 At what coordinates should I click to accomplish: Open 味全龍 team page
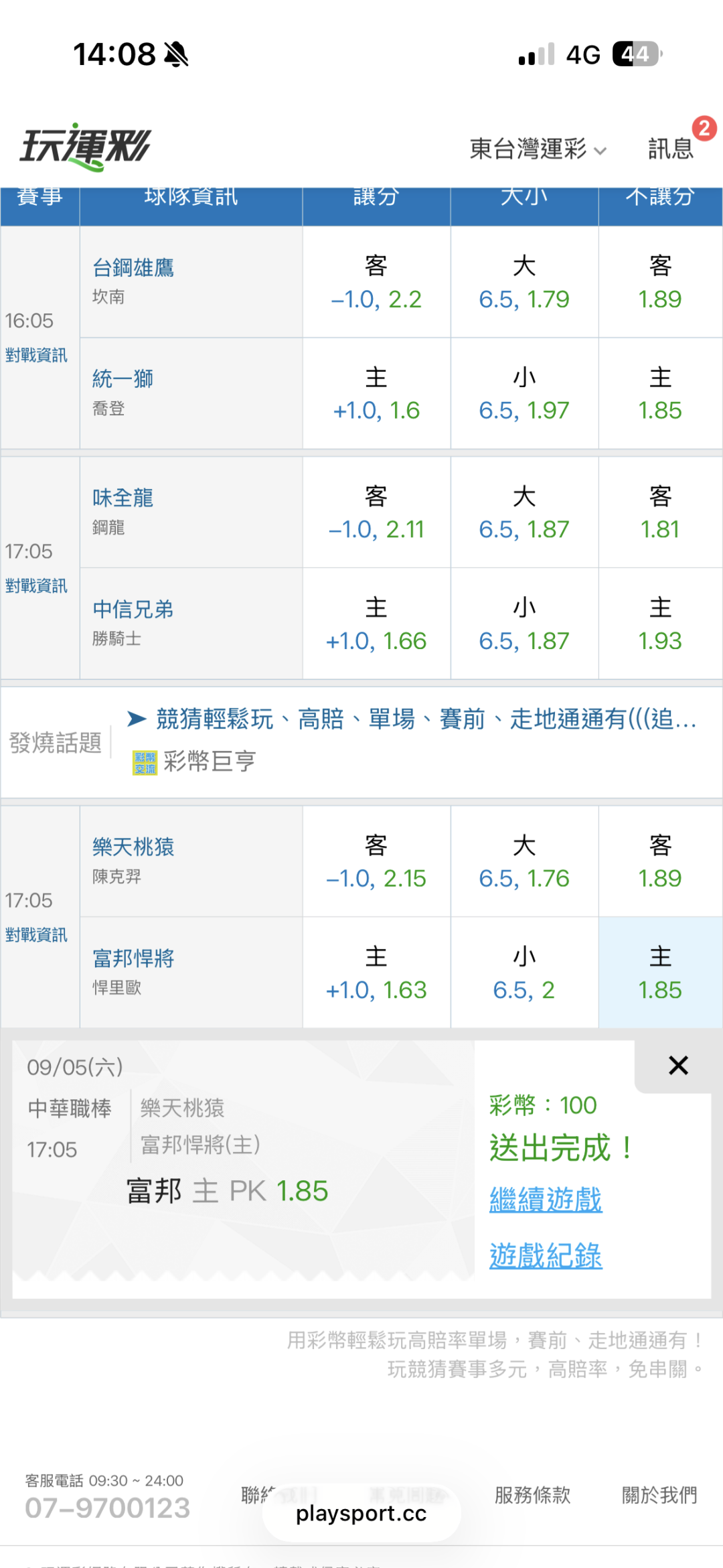[123, 498]
